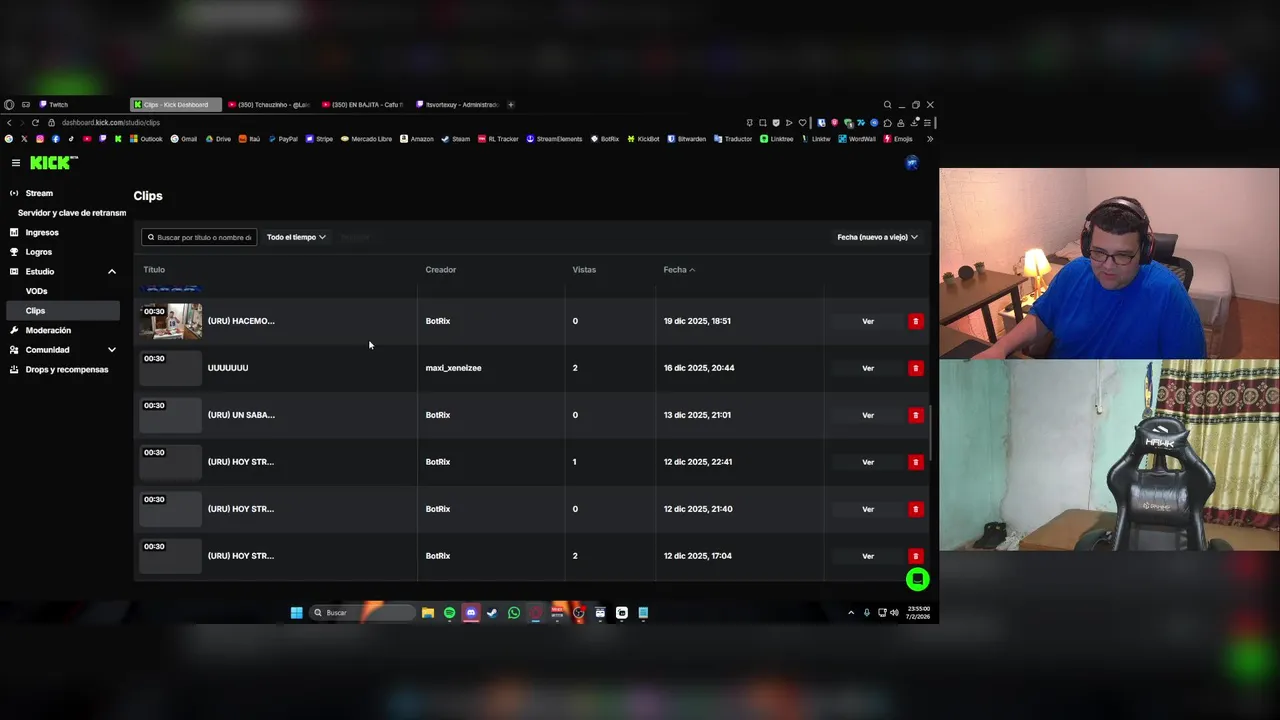The image size is (1280, 720).
Task: Open browser tab search magnifier
Action: tap(887, 104)
